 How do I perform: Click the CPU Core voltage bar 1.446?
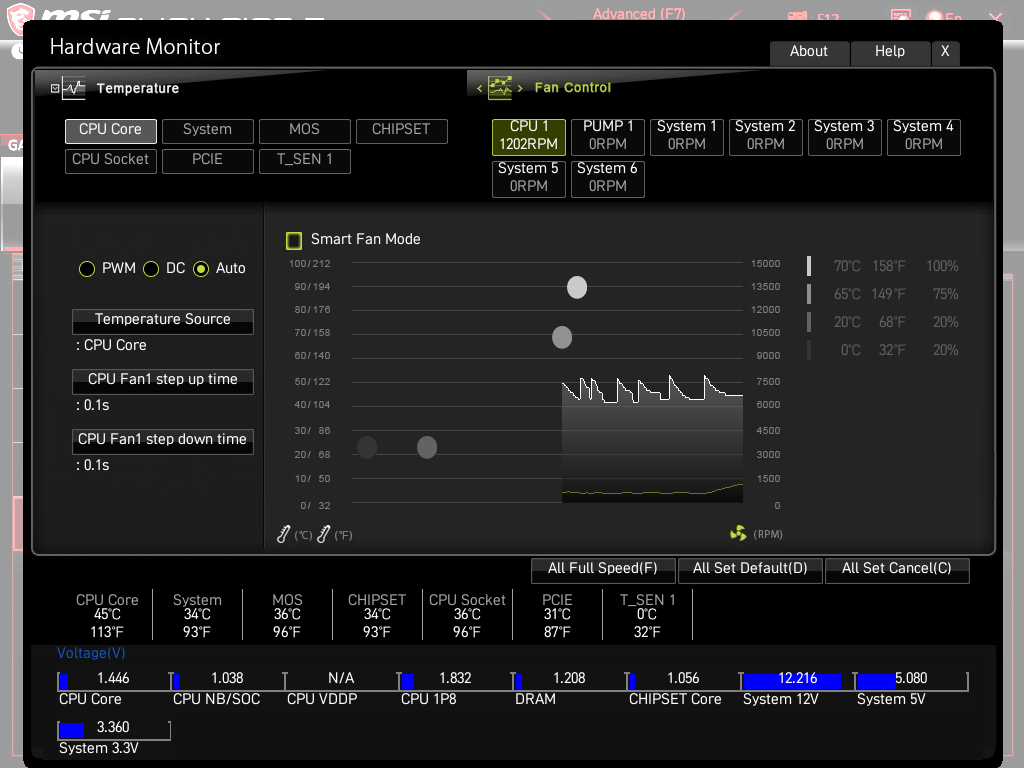[114, 680]
